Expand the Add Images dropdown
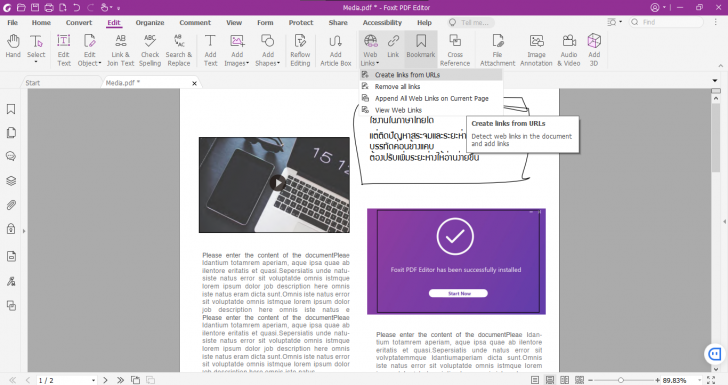The width and height of the screenshot is (728, 385). pos(247,63)
